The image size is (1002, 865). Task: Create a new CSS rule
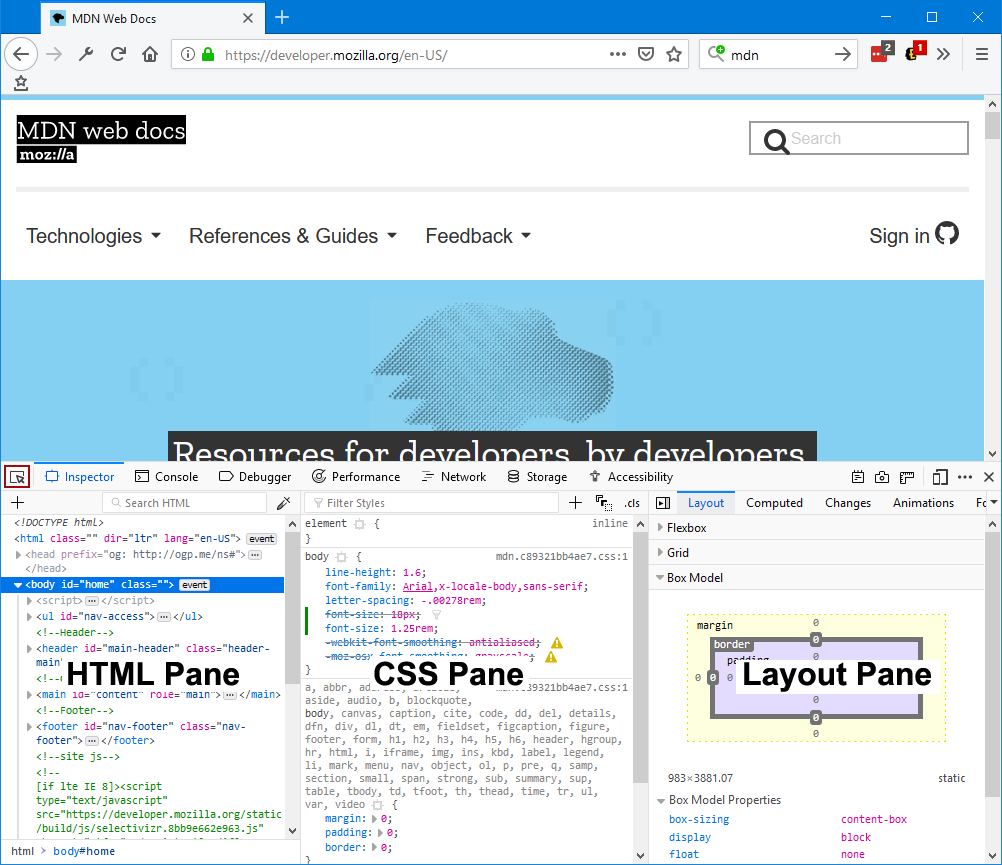[576, 502]
